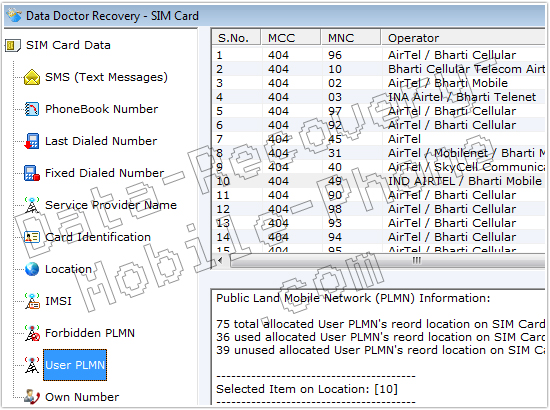Click the SMS envelope icon

[x=32, y=77]
